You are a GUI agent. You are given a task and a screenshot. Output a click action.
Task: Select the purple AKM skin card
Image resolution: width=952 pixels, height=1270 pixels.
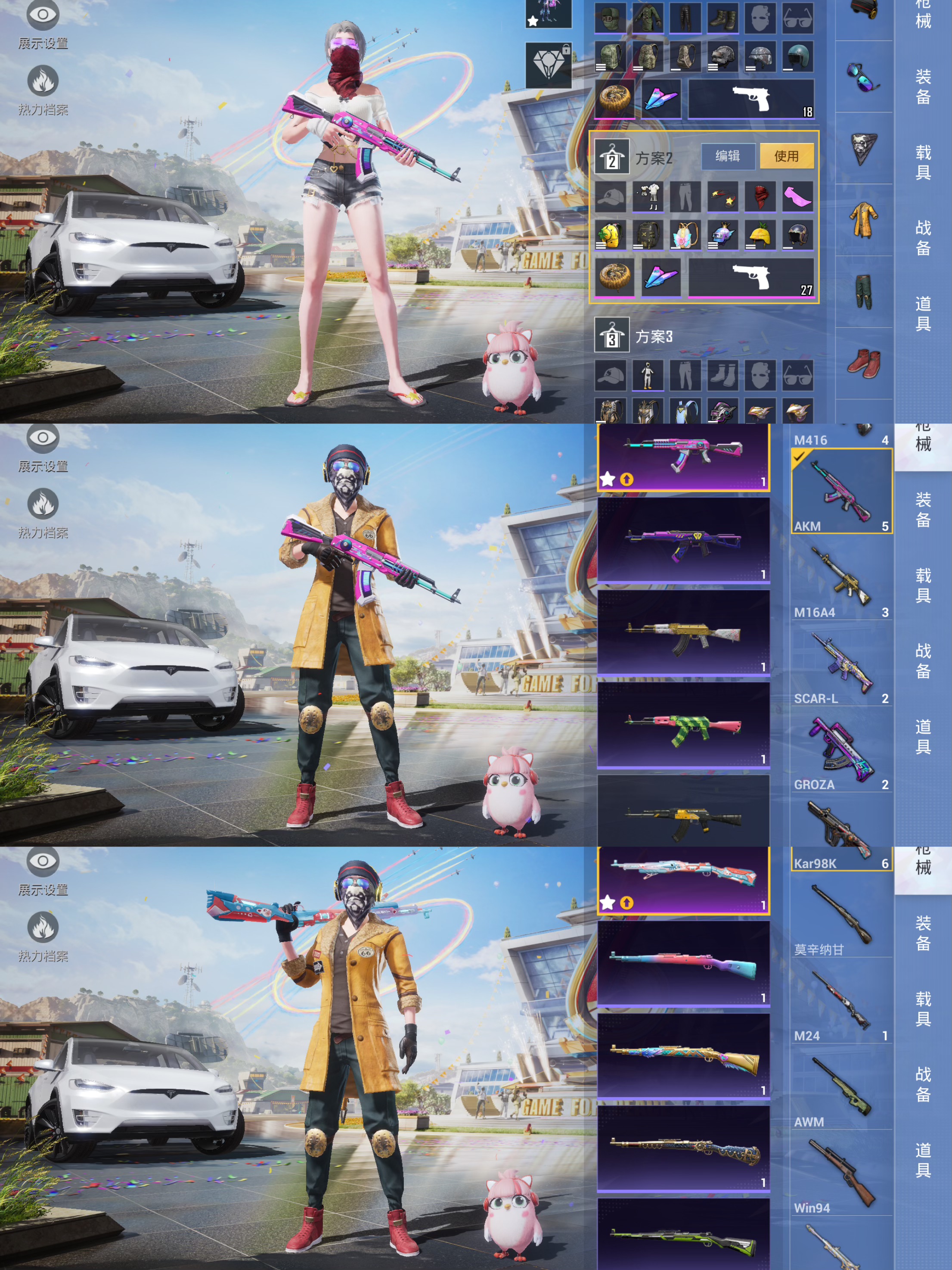[683, 540]
